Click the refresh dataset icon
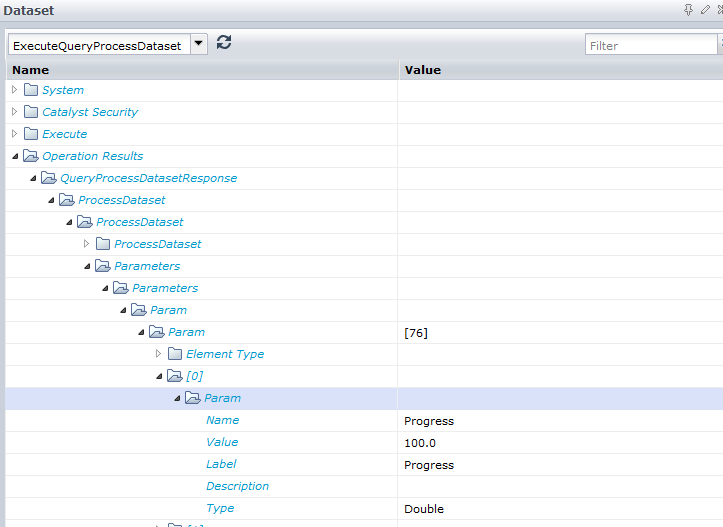The width and height of the screenshot is (723, 527). coord(224,42)
